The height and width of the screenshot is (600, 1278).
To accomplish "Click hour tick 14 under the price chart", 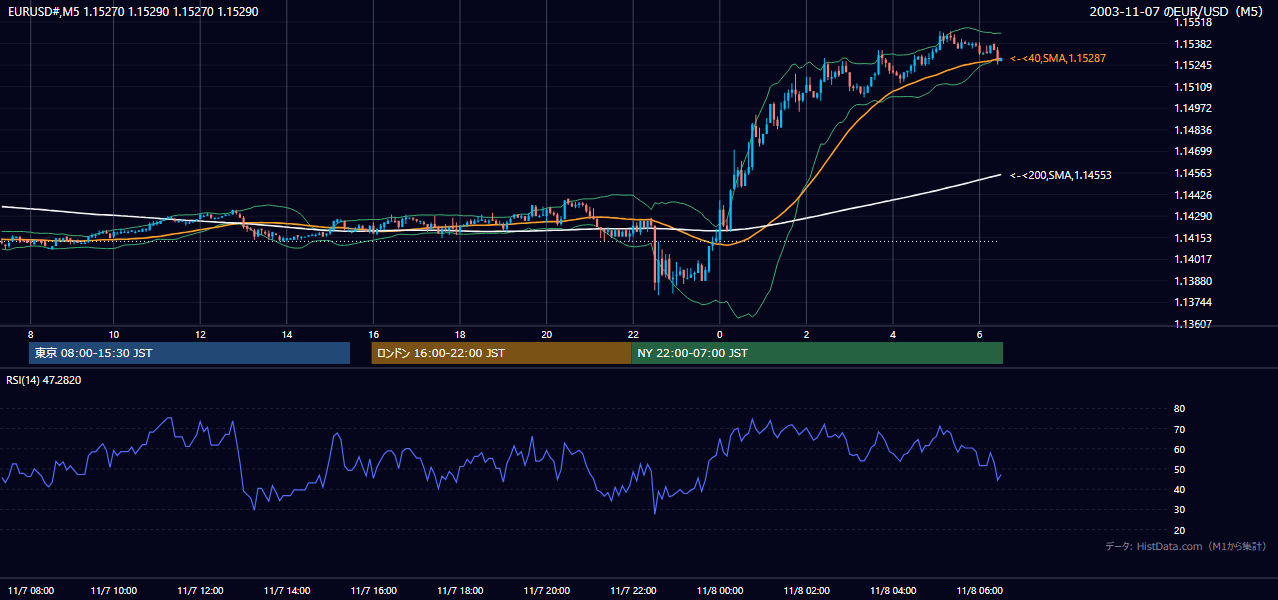I will pos(287,334).
